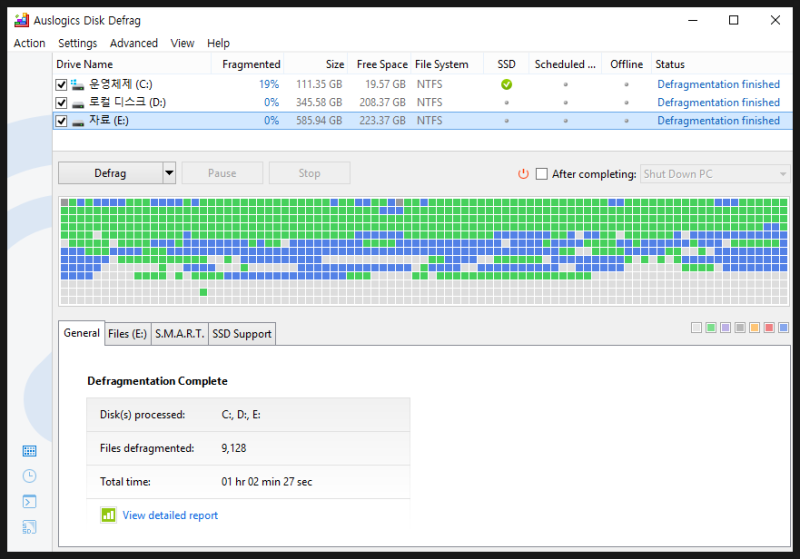Open the scheduler clock sidebar icon

point(29,476)
